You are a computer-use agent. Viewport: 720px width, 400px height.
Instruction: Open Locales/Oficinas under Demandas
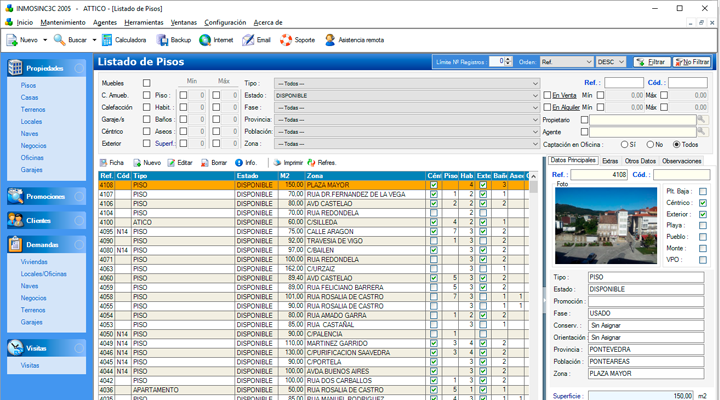point(44,274)
